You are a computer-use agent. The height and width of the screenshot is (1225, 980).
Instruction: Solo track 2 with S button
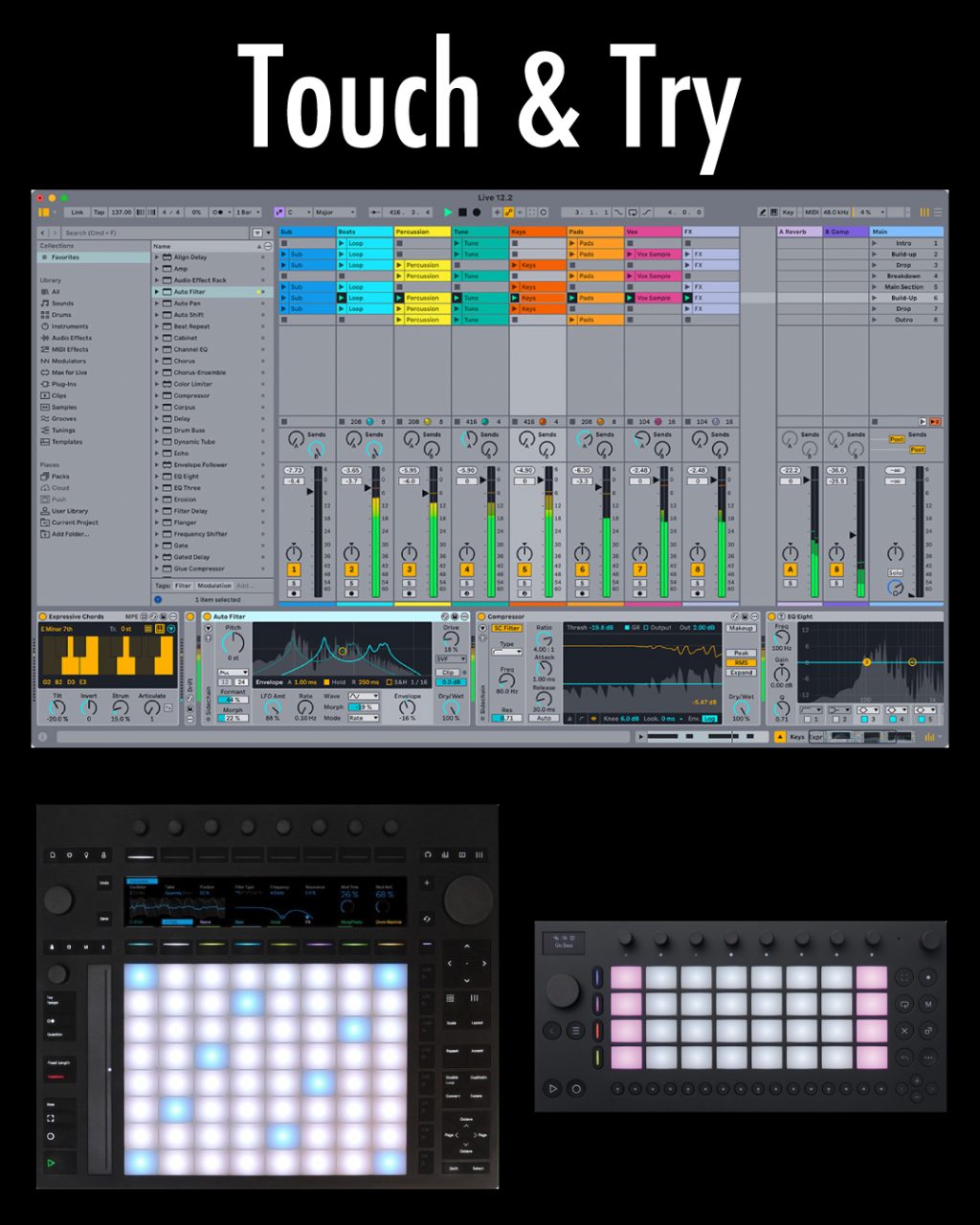pos(351,582)
